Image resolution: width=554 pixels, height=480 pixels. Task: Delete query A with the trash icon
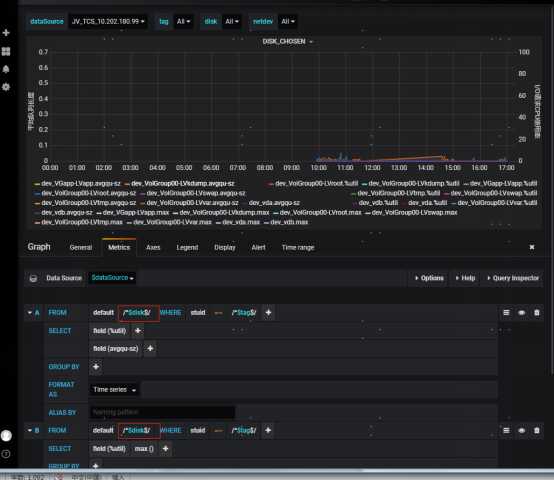point(537,313)
